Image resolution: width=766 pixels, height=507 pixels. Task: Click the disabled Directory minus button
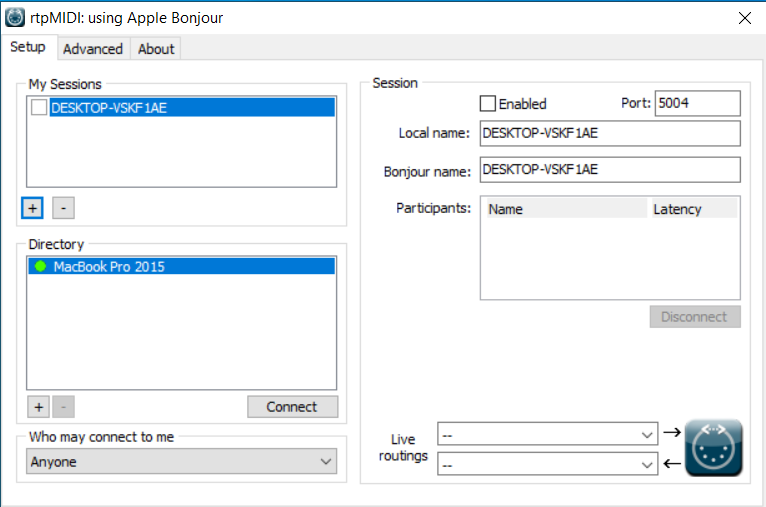click(x=64, y=407)
